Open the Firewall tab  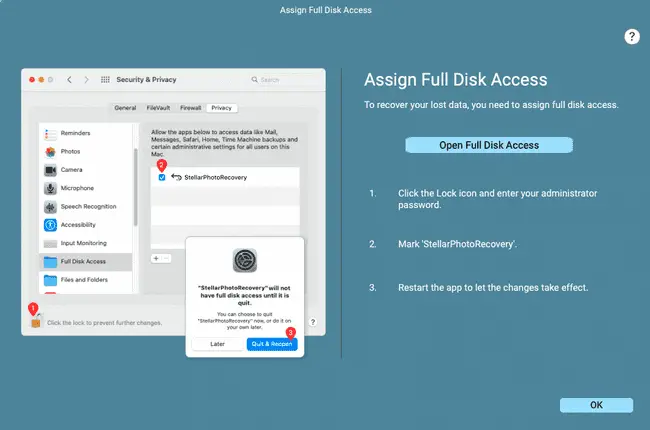(190, 108)
